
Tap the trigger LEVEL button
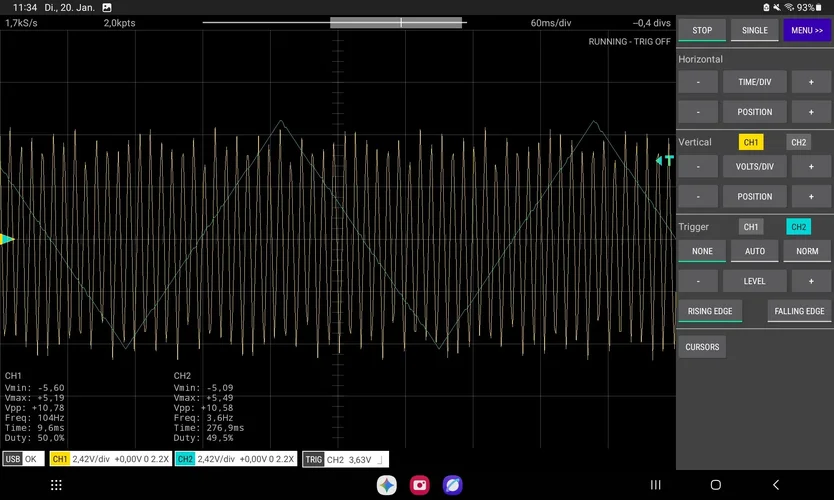click(754, 281)
